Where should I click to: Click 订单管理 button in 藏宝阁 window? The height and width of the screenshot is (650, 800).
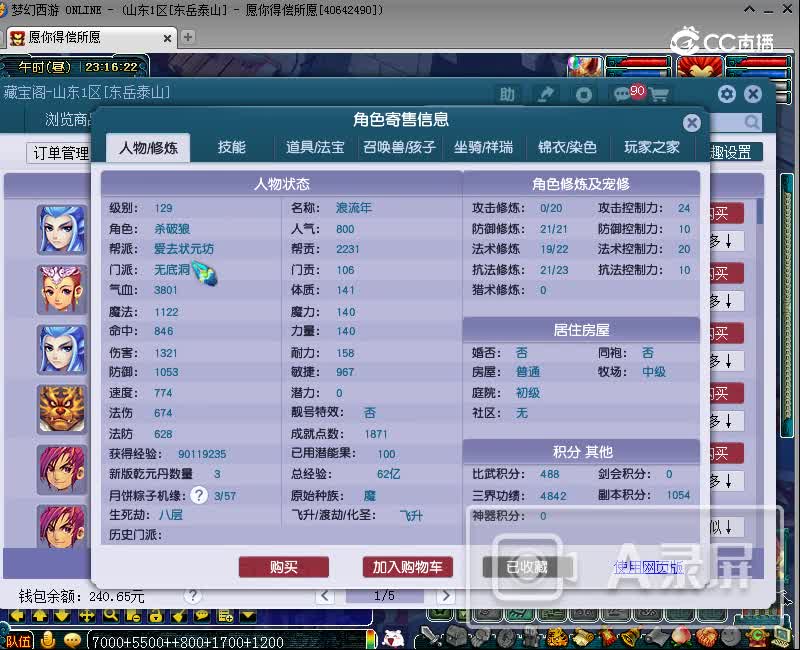point(60,153)
